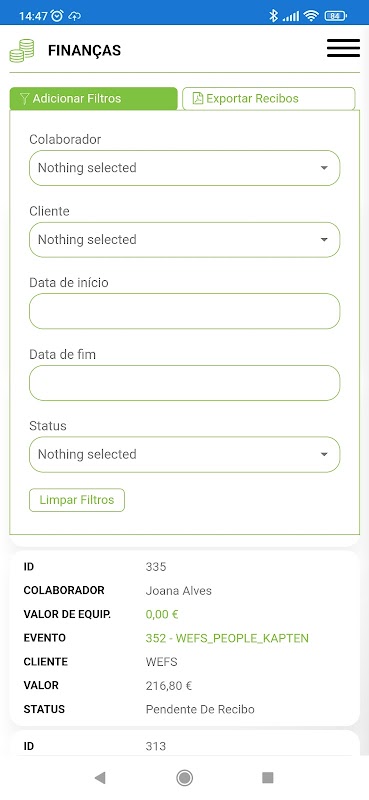Focus the Data de fim field
The height and width of the screenshot is (800, 369).
coord(184,383)
